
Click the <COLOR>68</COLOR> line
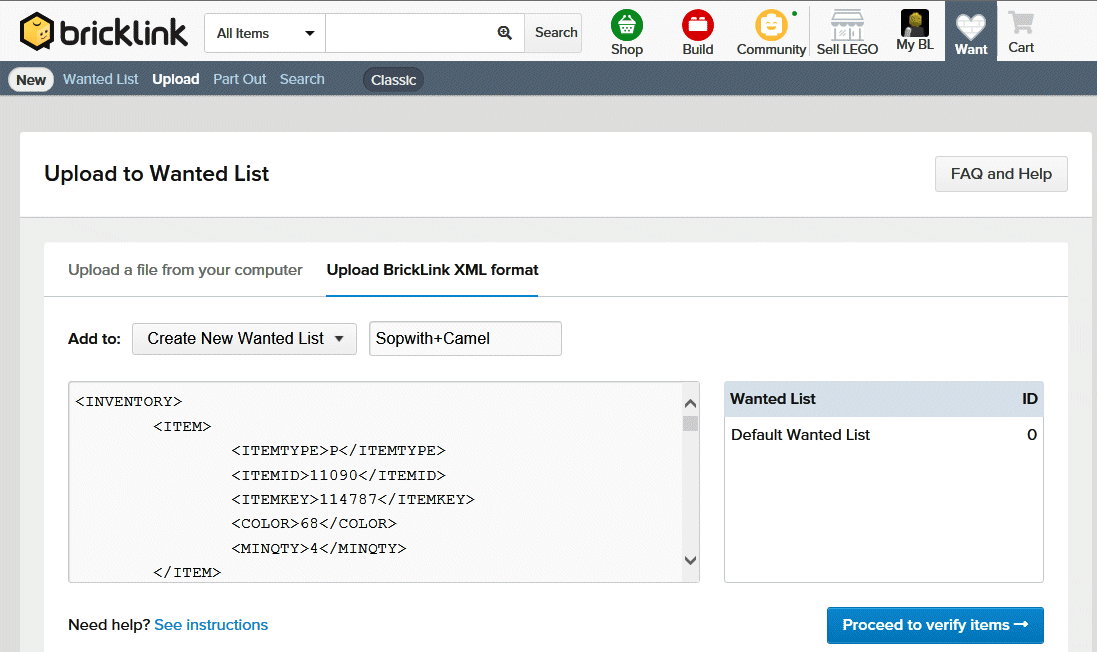coord(314,523)
